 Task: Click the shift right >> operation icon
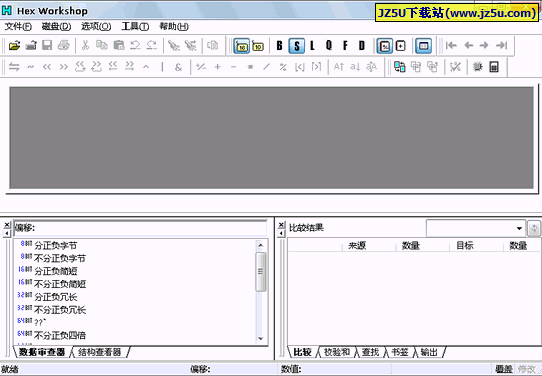tap(64, 67)
